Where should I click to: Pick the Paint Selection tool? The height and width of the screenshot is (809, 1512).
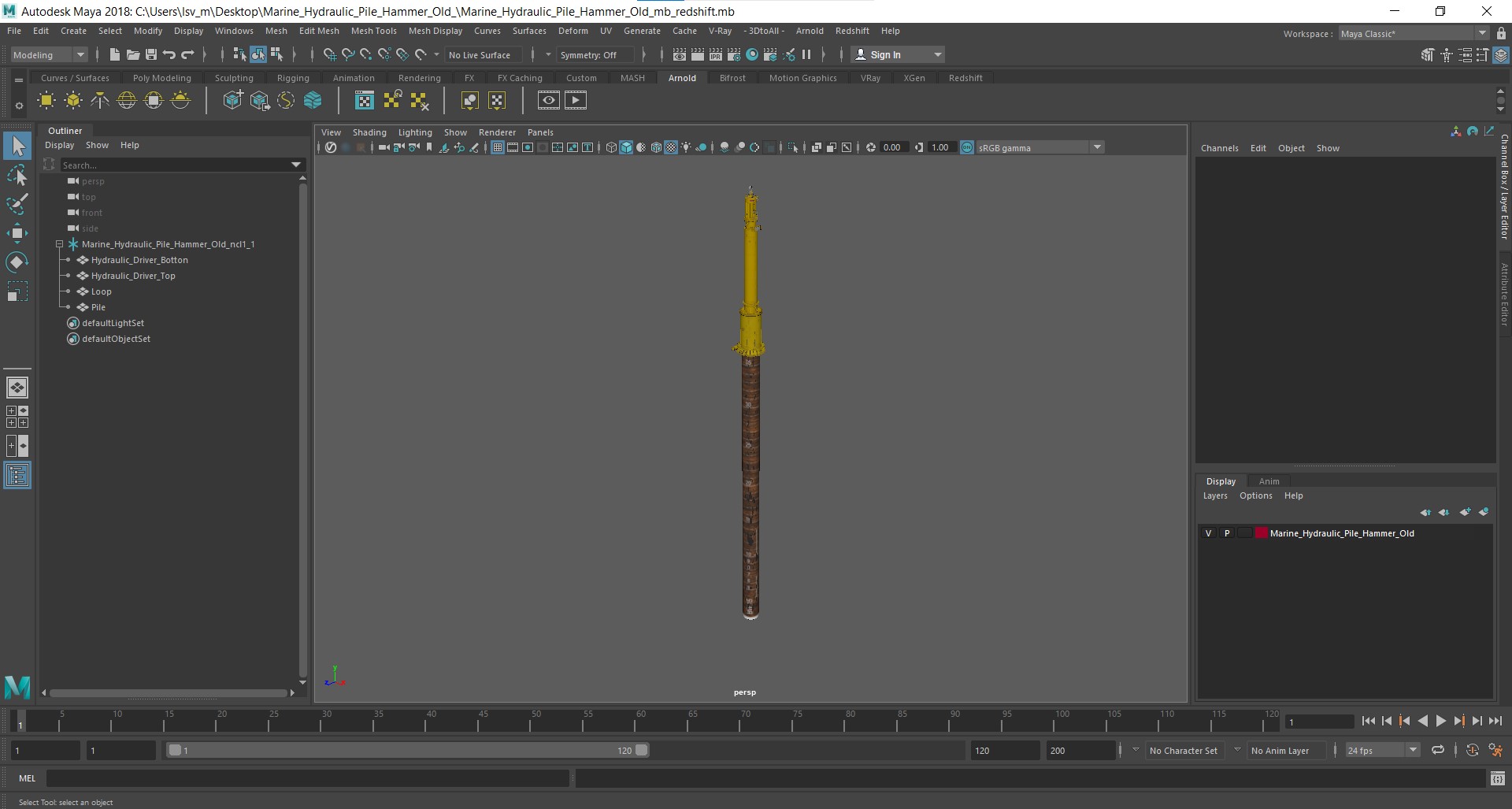tap(17, 203)
